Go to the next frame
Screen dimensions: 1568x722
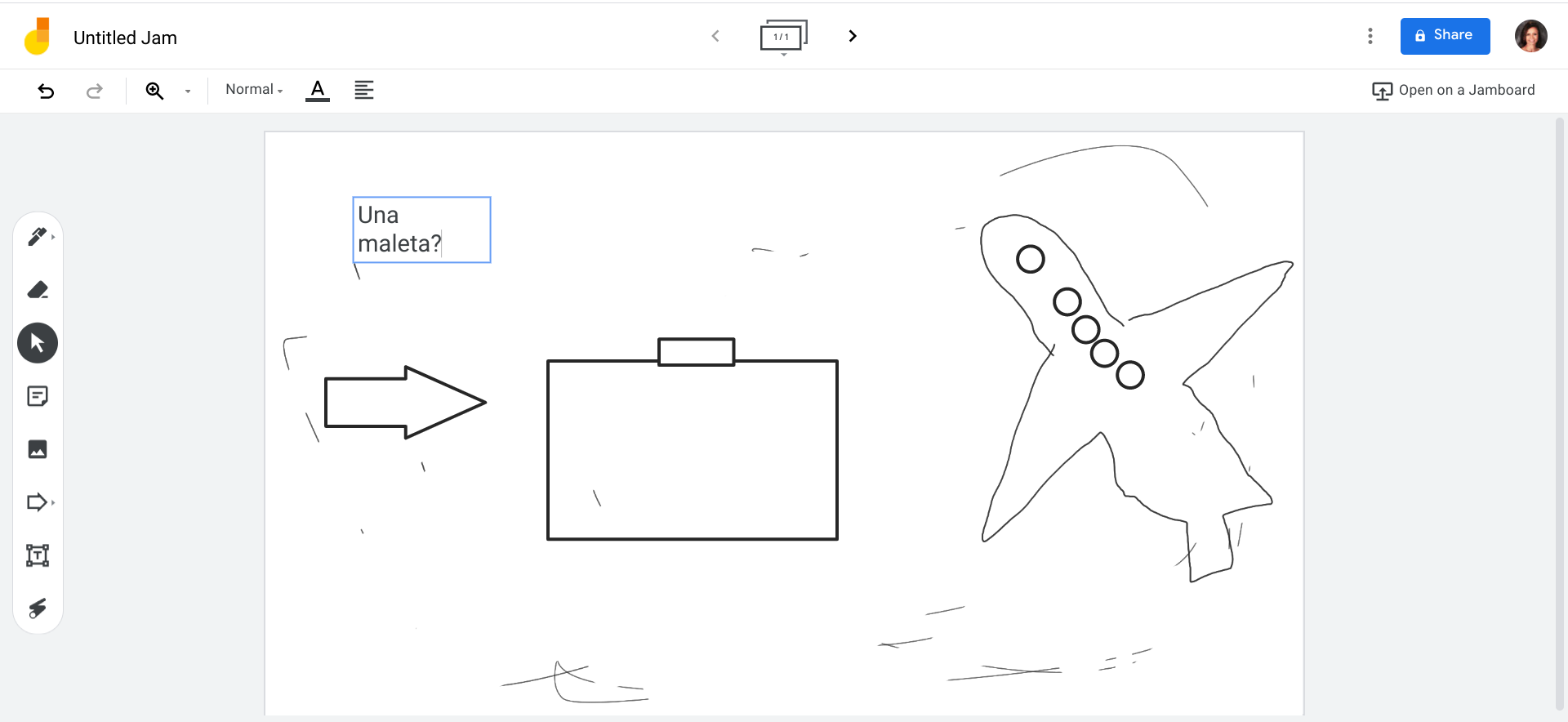point(853,36)
